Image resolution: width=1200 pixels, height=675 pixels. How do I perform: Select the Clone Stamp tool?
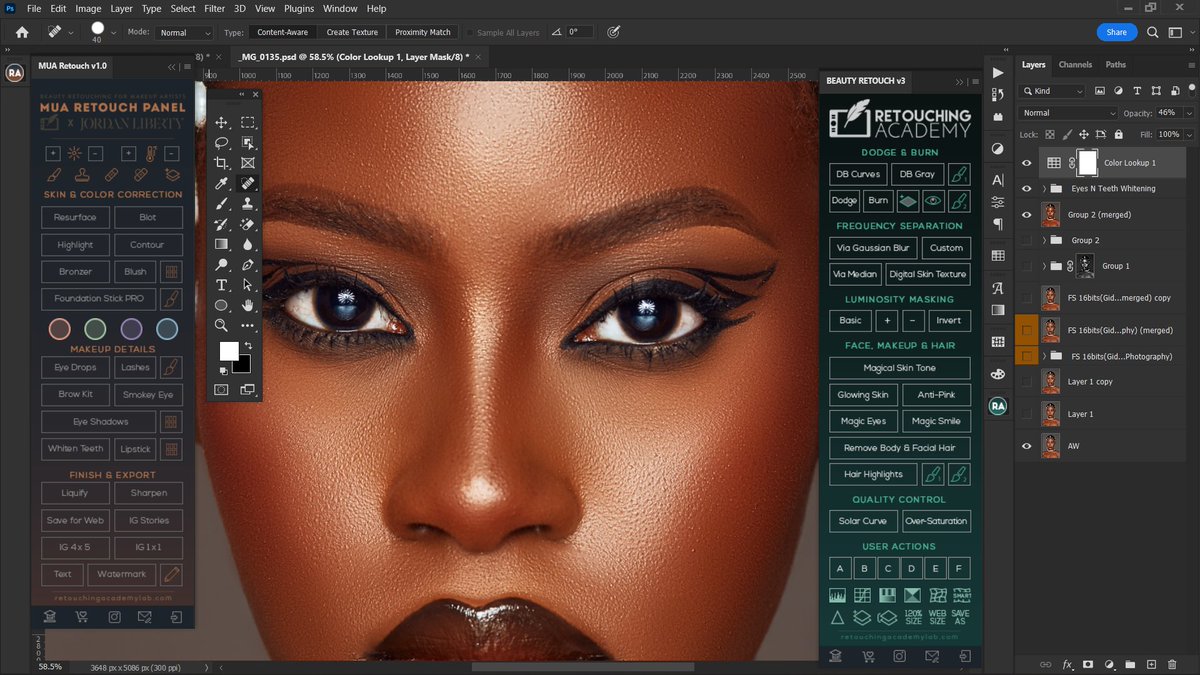click(x=248, y=204)
